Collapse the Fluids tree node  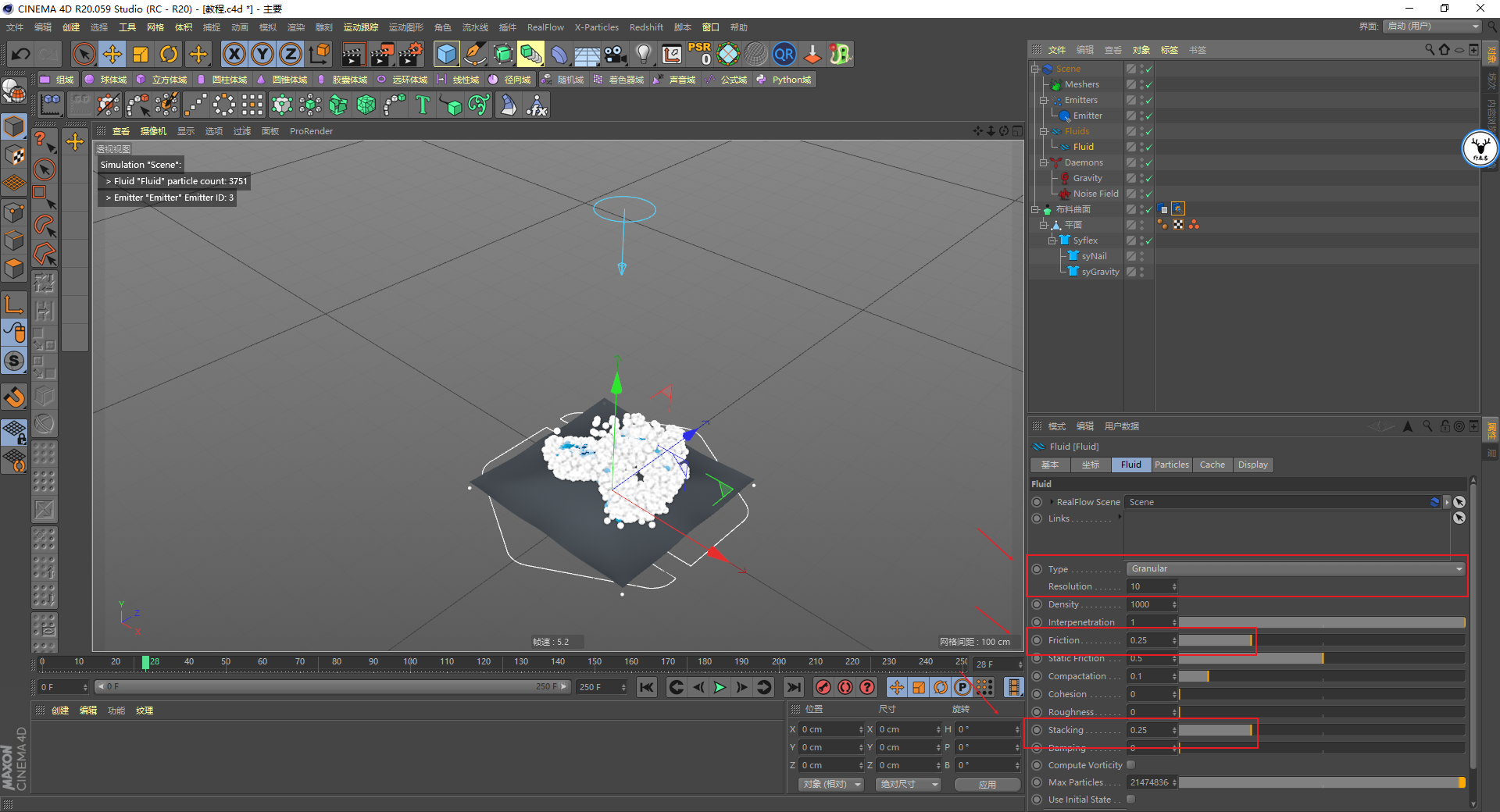point(1044,131)
